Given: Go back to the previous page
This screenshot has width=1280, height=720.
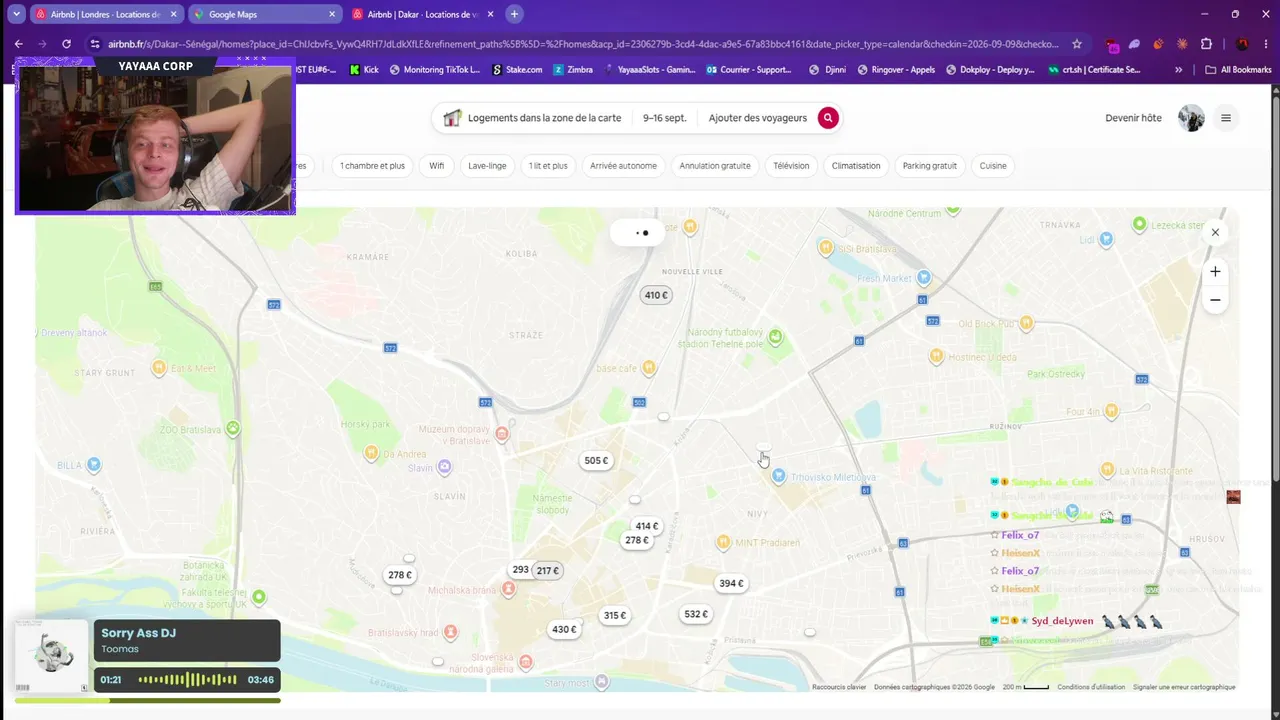Looking at the screenshot, I should (x=18, y=44).
